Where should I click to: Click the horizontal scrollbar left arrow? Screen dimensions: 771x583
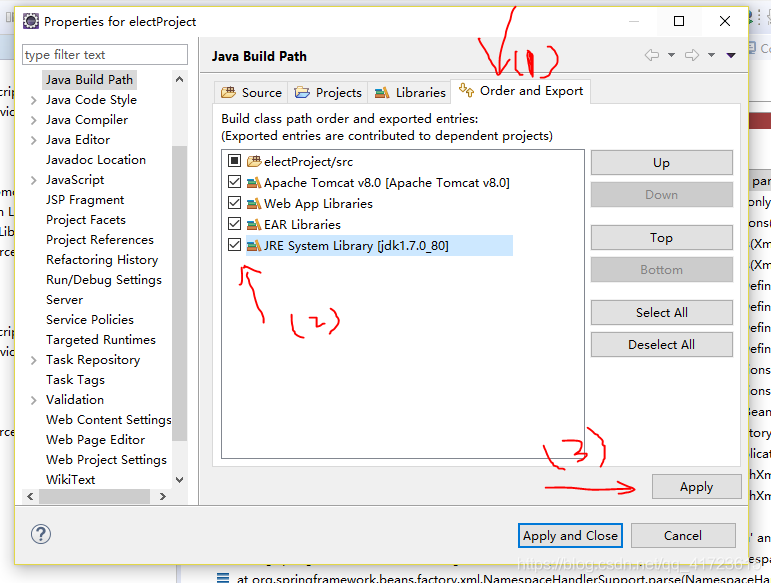pos(30,496)
